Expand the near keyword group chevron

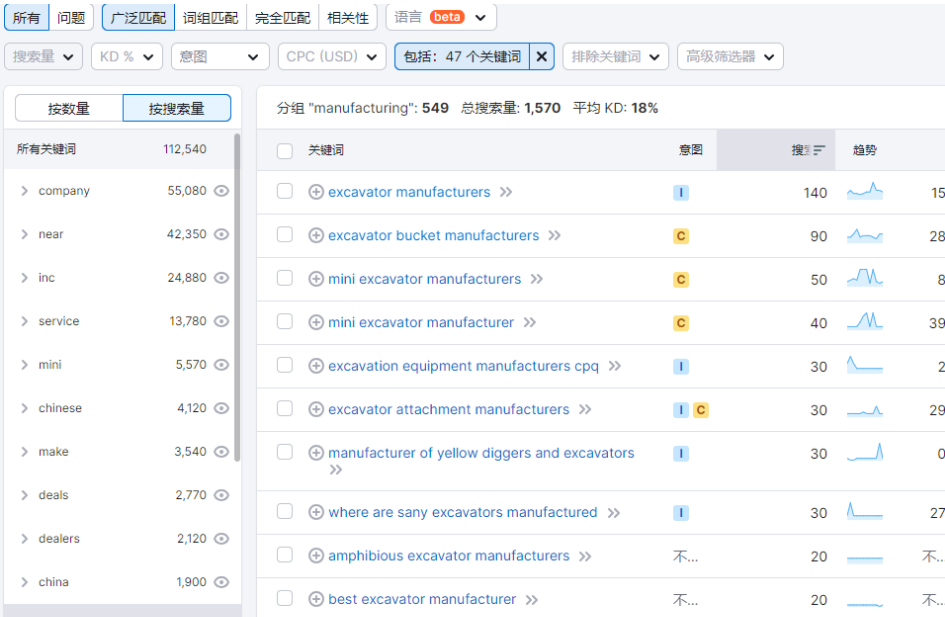click(24, 234)
